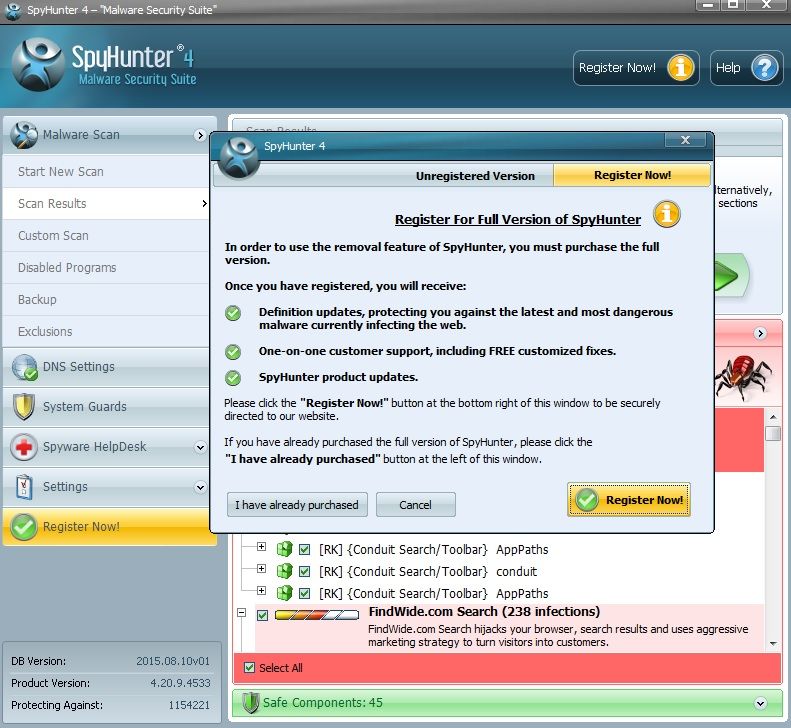Viewport: 791px width, 728px height.
Task: Click the sidebar Register Now! button
Action: [110, 527]
